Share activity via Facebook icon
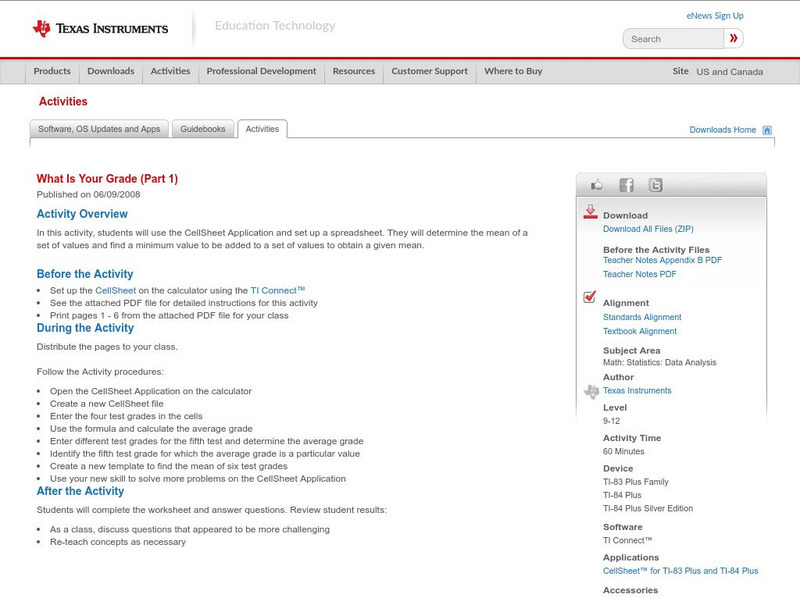The height and width of the screenshot is (598, 800). [x=626, y=185]
